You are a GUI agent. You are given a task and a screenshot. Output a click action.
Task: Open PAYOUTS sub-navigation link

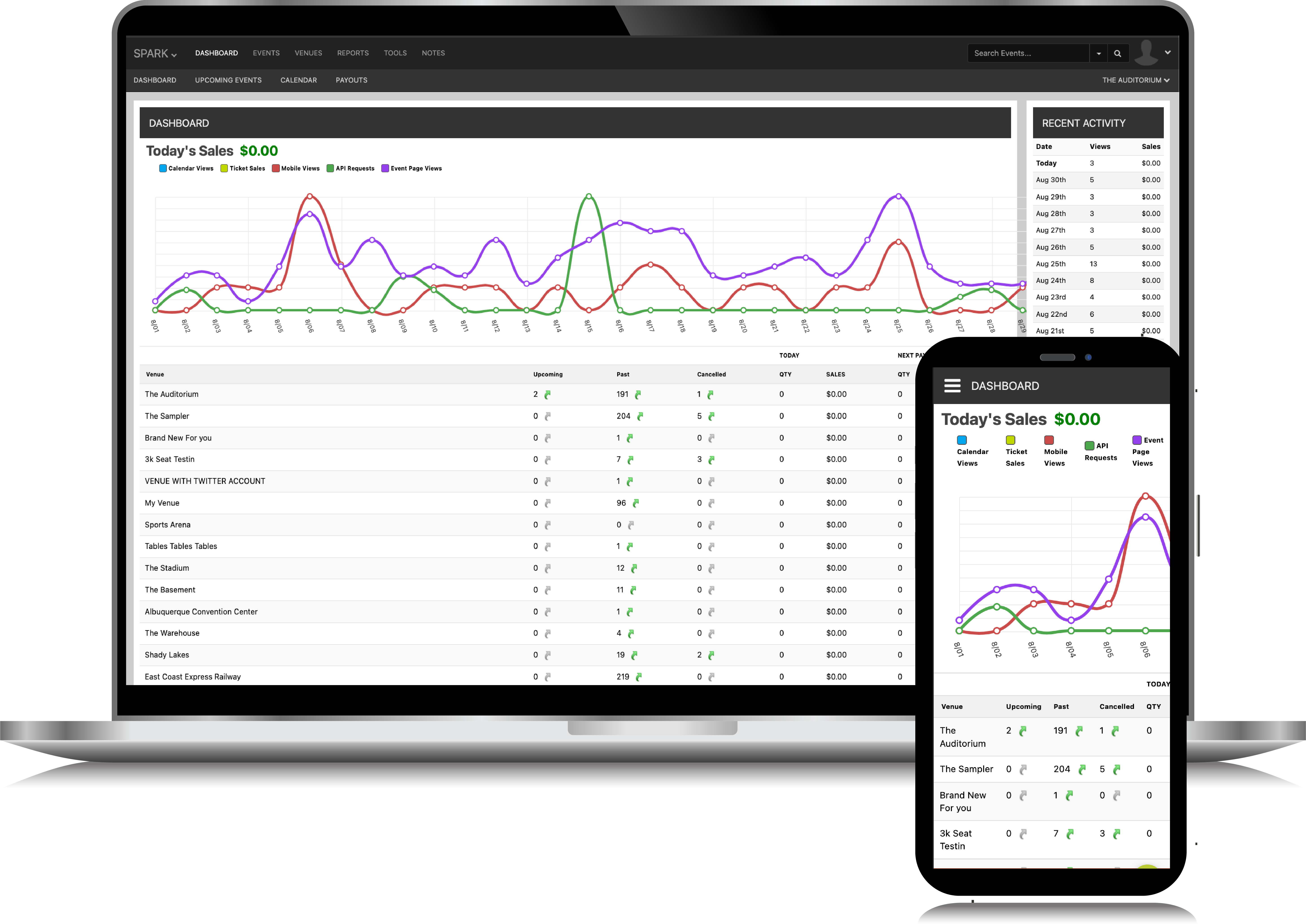tap(351, 80)
